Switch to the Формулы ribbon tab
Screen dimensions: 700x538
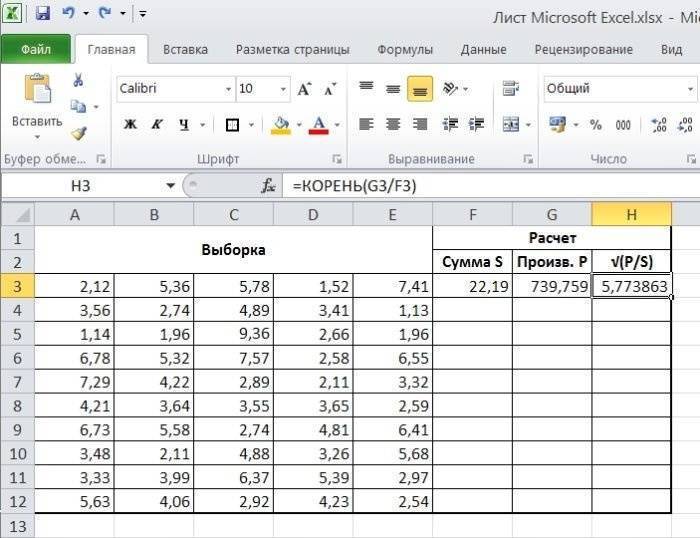pos(405,49)
